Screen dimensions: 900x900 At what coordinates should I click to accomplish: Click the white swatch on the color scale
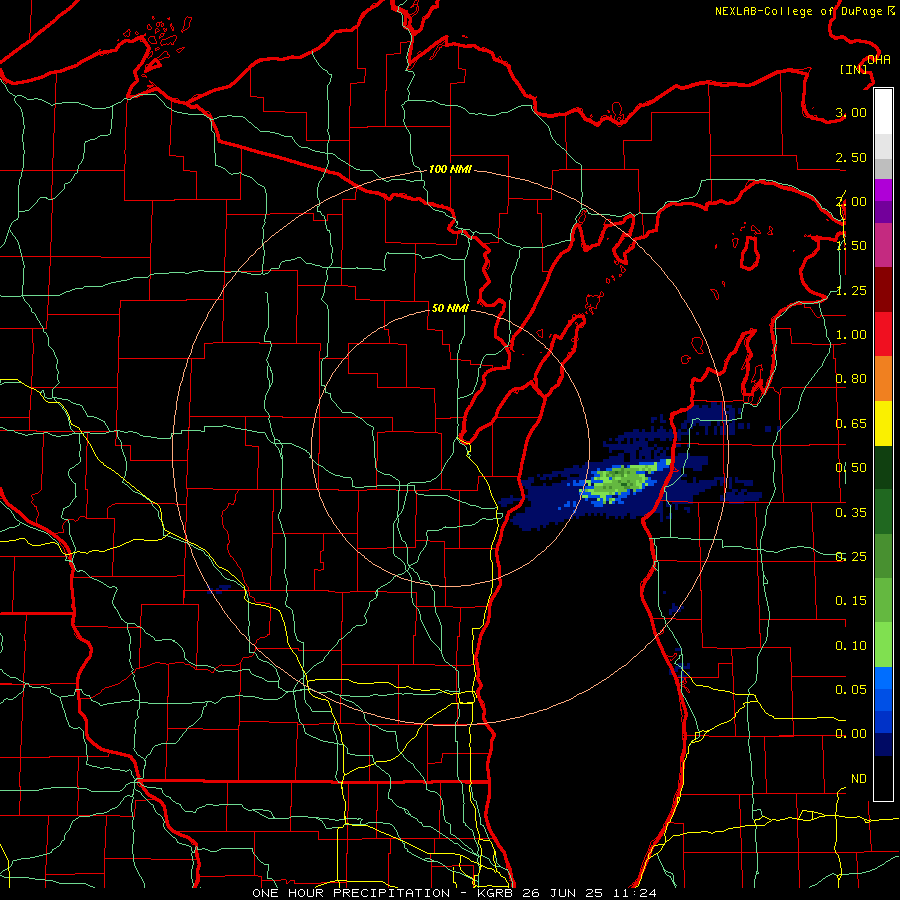[x=883, y=112]
